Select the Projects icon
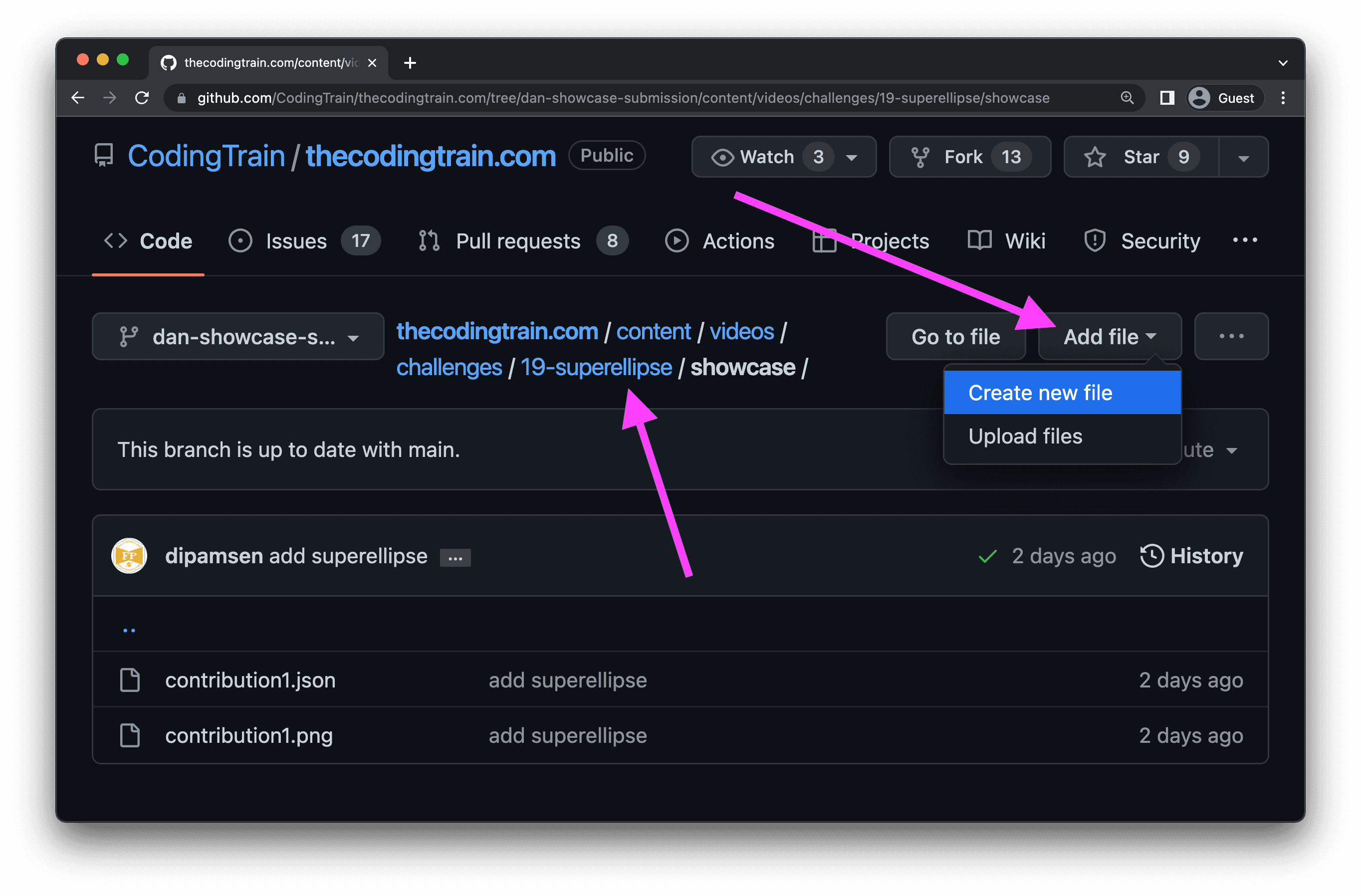 click(x=824, y=241)
